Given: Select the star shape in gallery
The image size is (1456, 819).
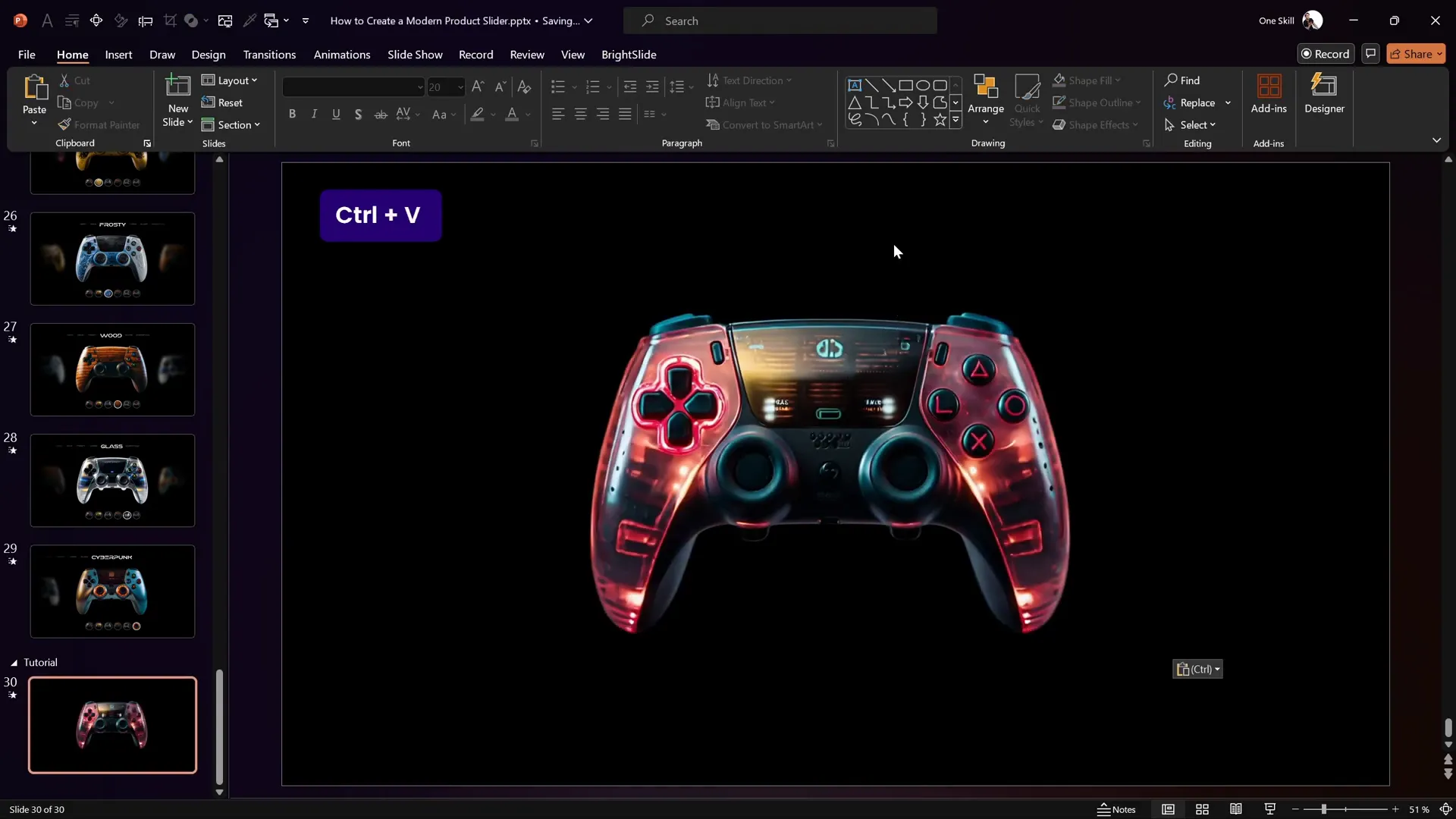Looking at the screenshot, I should (x=940, y=120).
